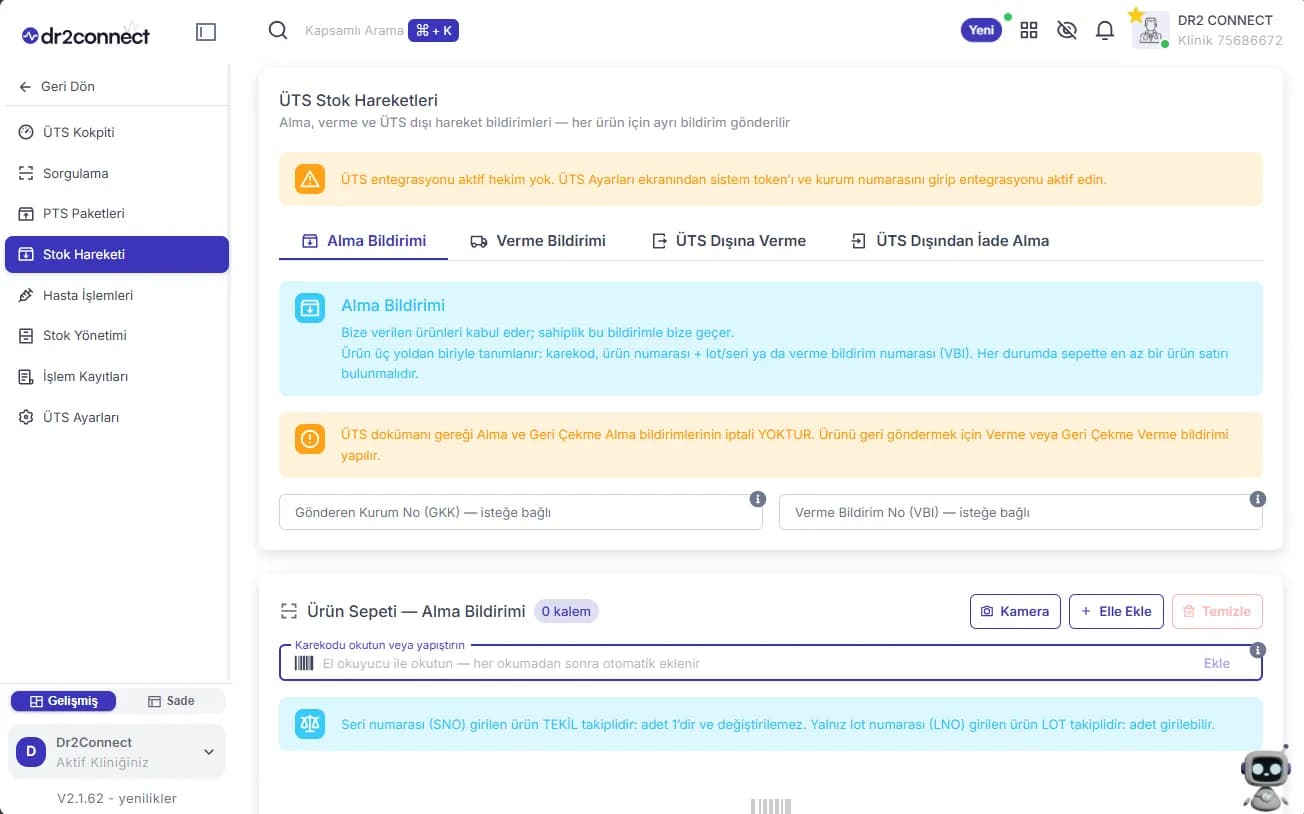The width and height of the screenshot is (1304, 814).
Task: Toggle the hide-data crossed eye icon
Action: [x=1067, y=30]
